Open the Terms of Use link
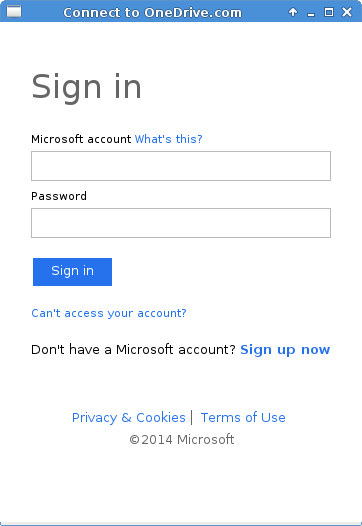 click(x=243, y=417)
